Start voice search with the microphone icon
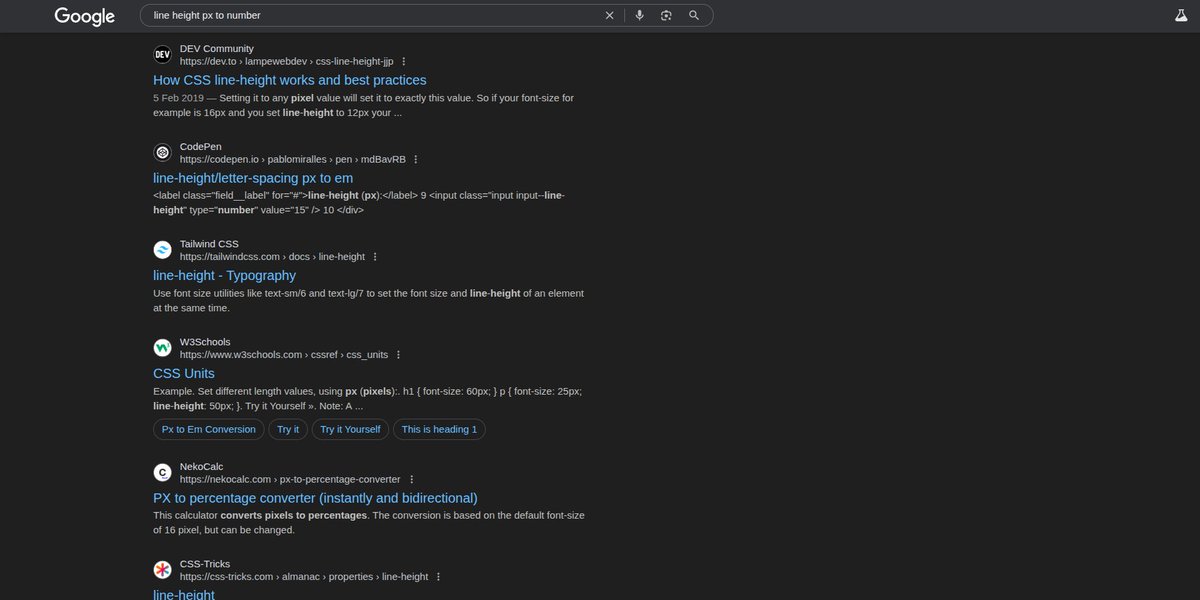This screenshot has width=1200, height=600. 639,15
